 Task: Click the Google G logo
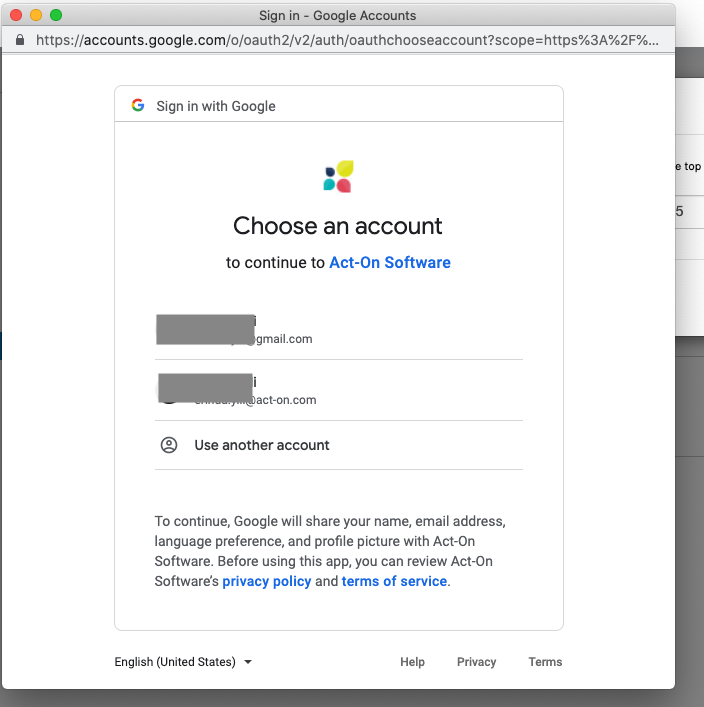(138, 106)
